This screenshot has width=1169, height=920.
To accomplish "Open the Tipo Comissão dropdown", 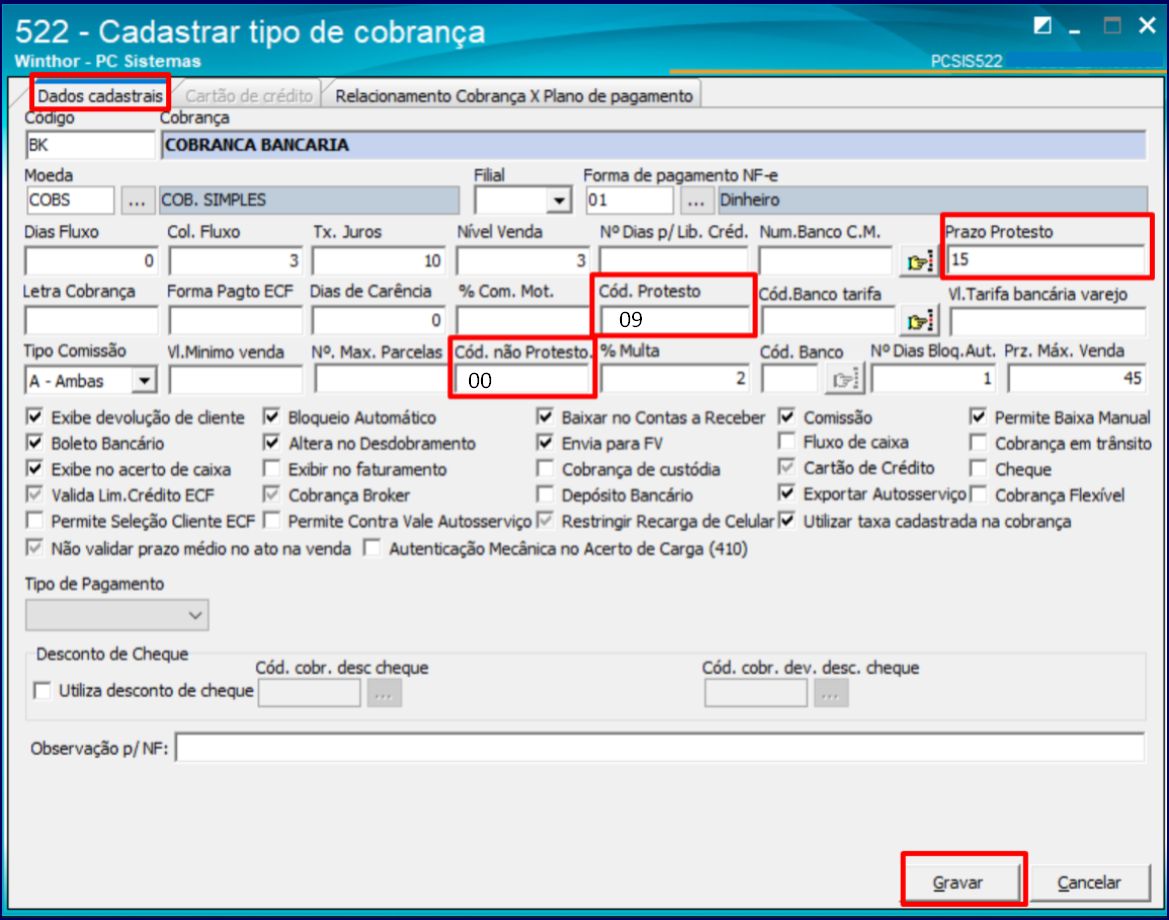I will [144, 380].
